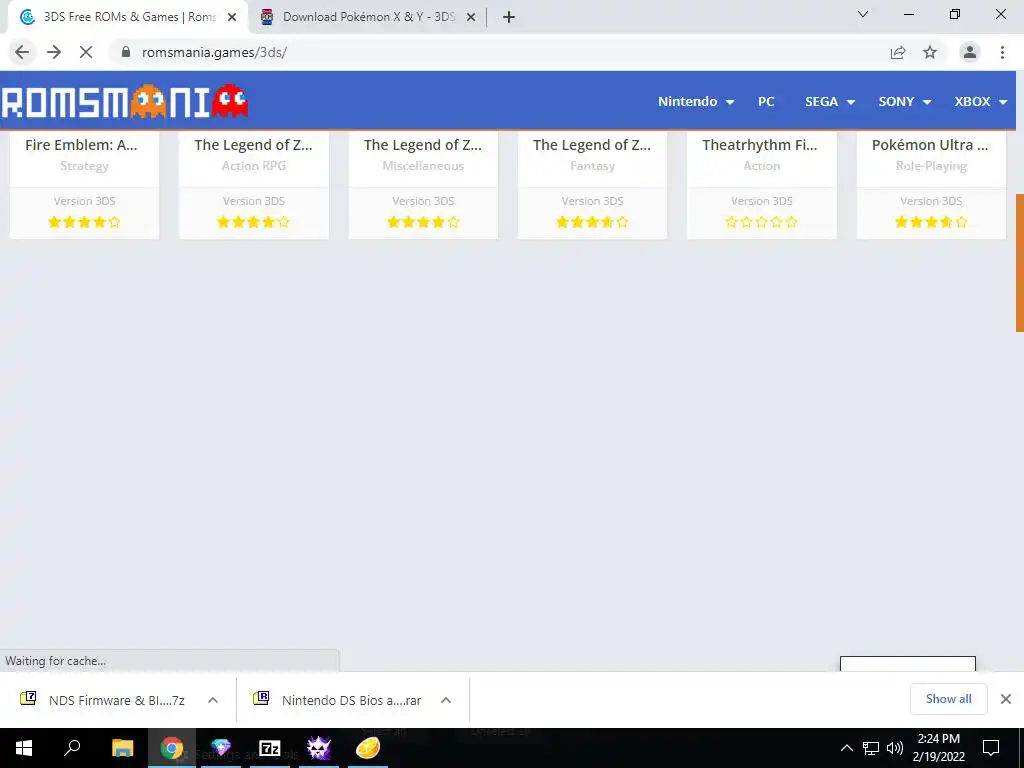Open the Theatrhythm Fi... game title

[x=760, y=145]
